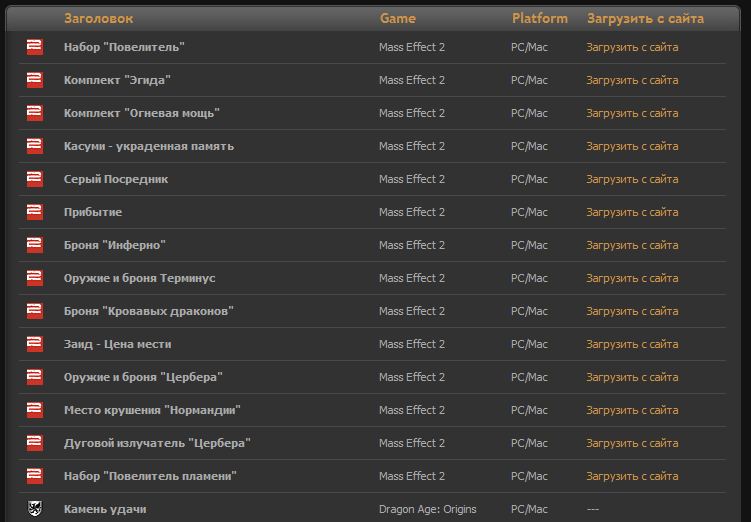751x522 pixels.
Task: Download Оружие и броня Терминус from site
Action: tap(632, 278)
